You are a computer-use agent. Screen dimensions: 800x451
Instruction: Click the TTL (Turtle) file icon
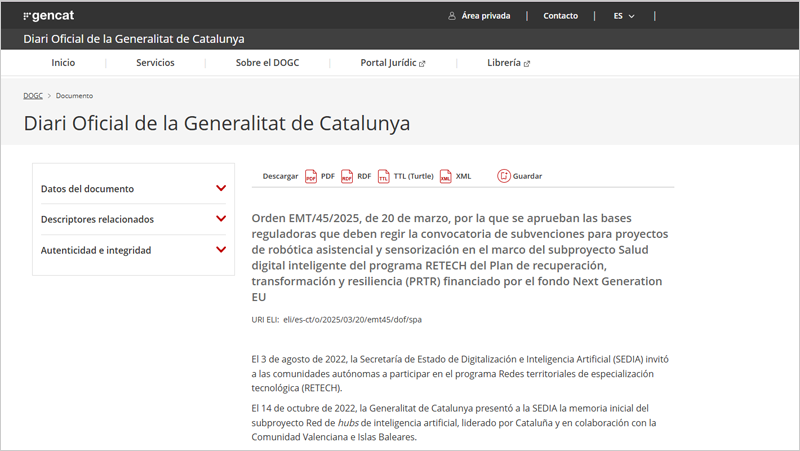pos(384,176)
